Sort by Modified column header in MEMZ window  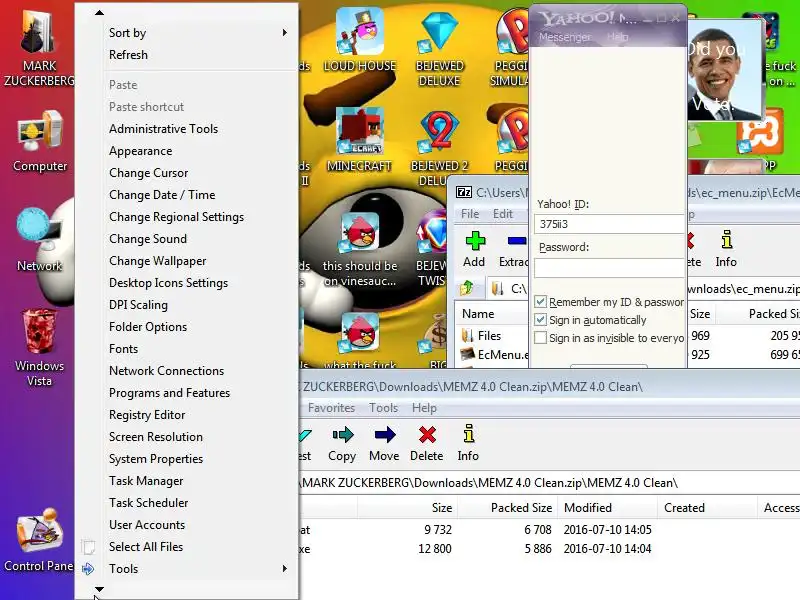607,508
